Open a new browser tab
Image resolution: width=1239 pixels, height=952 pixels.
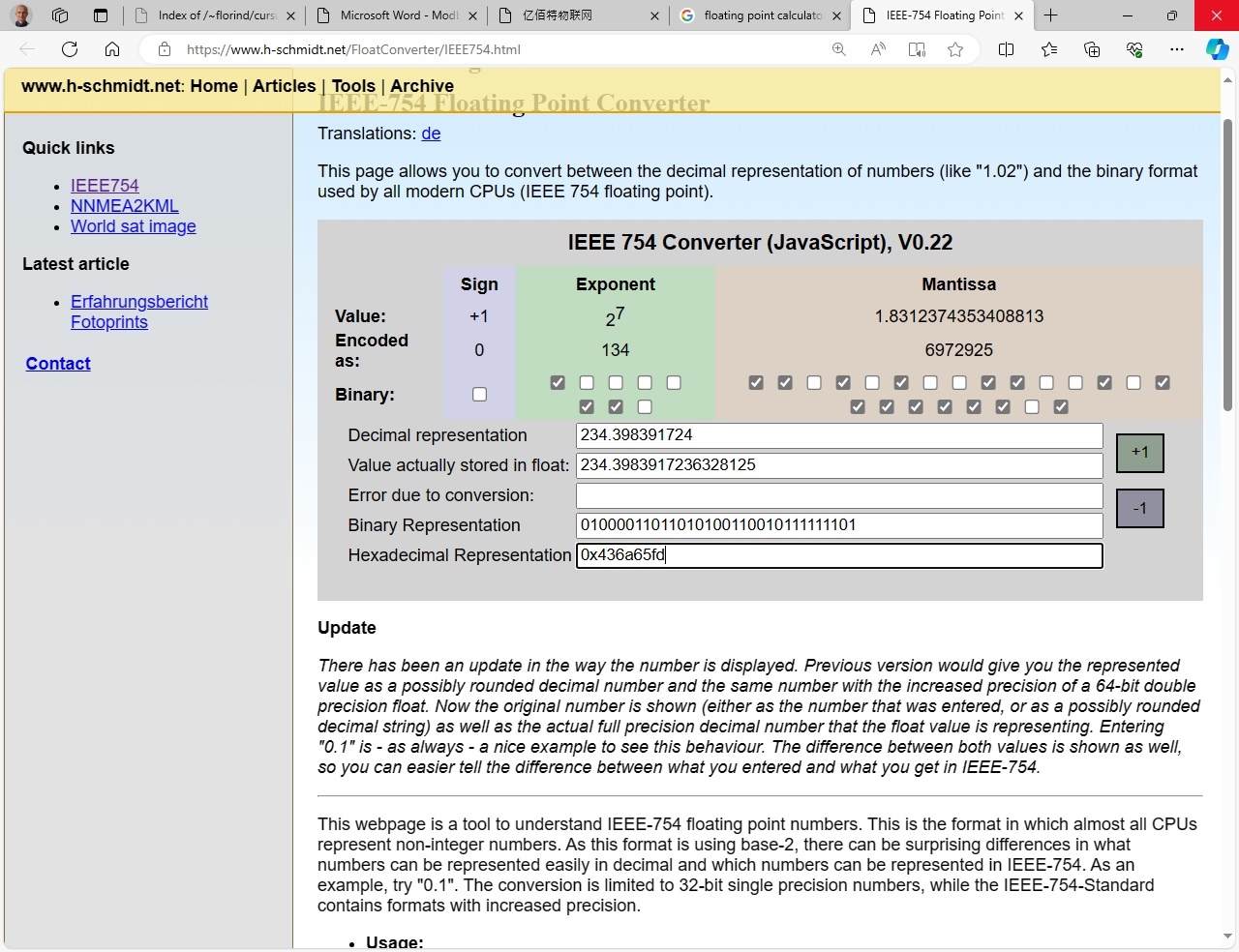pyautogui.click(x=1051, y=15)
